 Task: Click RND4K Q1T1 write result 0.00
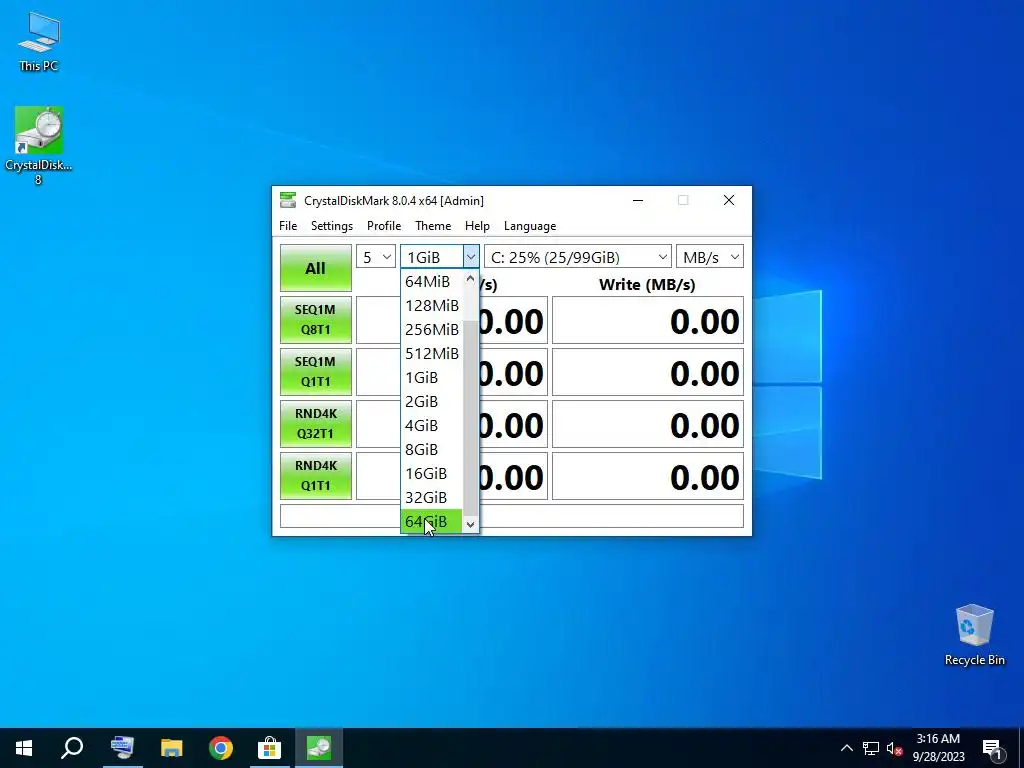point(648,476)
